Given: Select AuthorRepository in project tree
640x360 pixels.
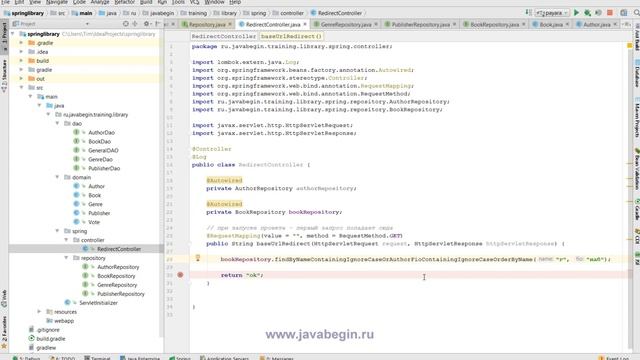Looking at the screenshot, I should click(118, 267).
